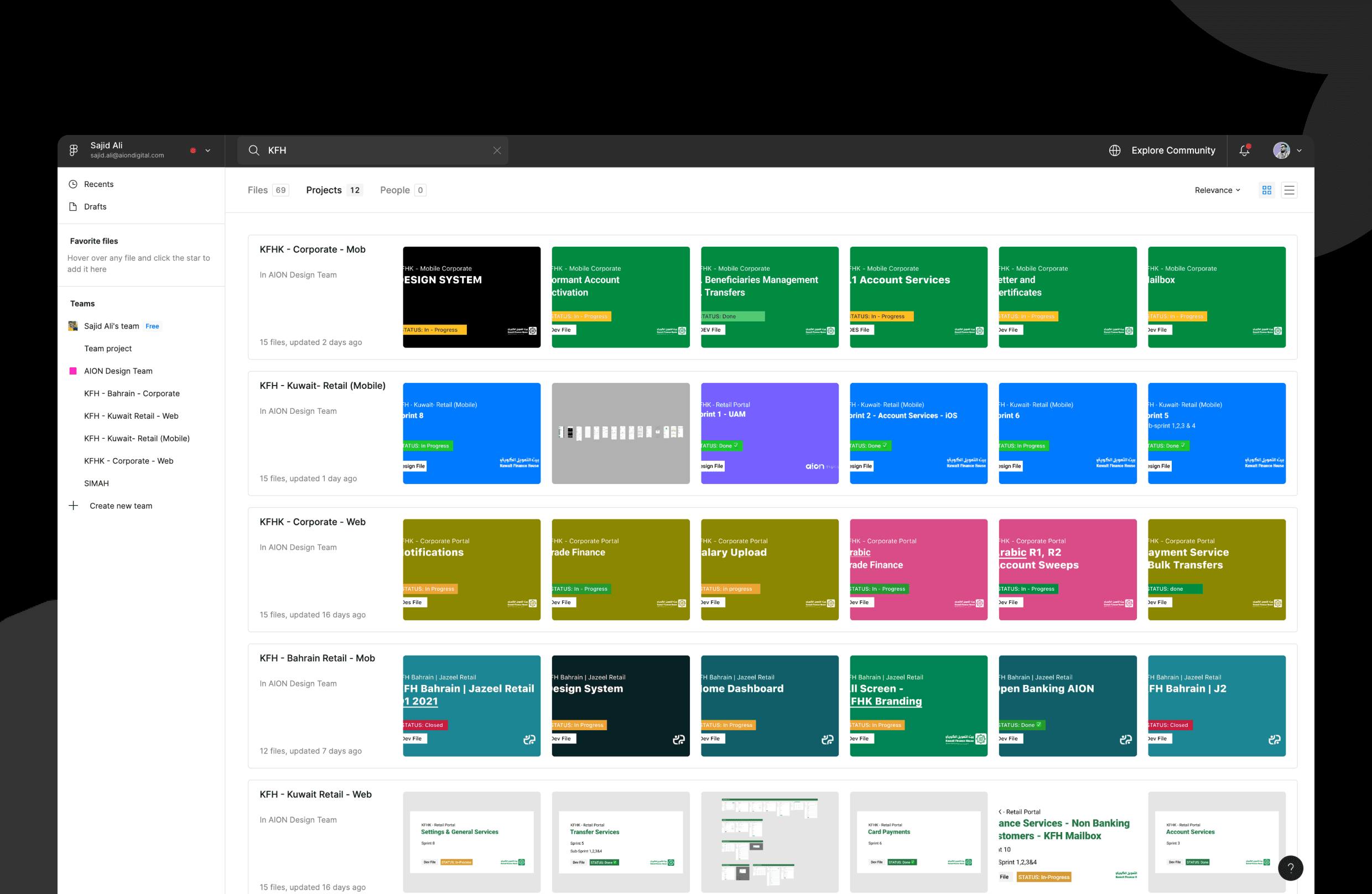1372x894 pixels.
Task: Open Recents via the clock icon
Action: click(x=73, y=184)
